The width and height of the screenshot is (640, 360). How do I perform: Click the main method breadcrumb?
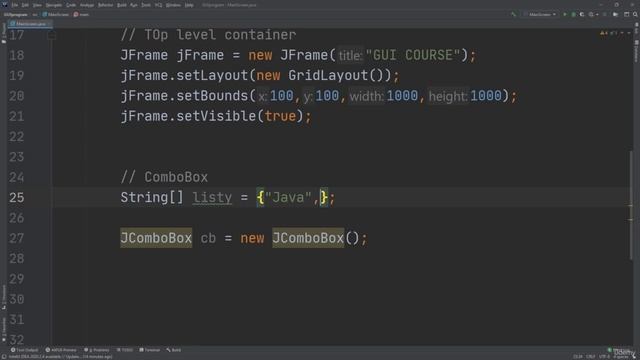(82, 14)
